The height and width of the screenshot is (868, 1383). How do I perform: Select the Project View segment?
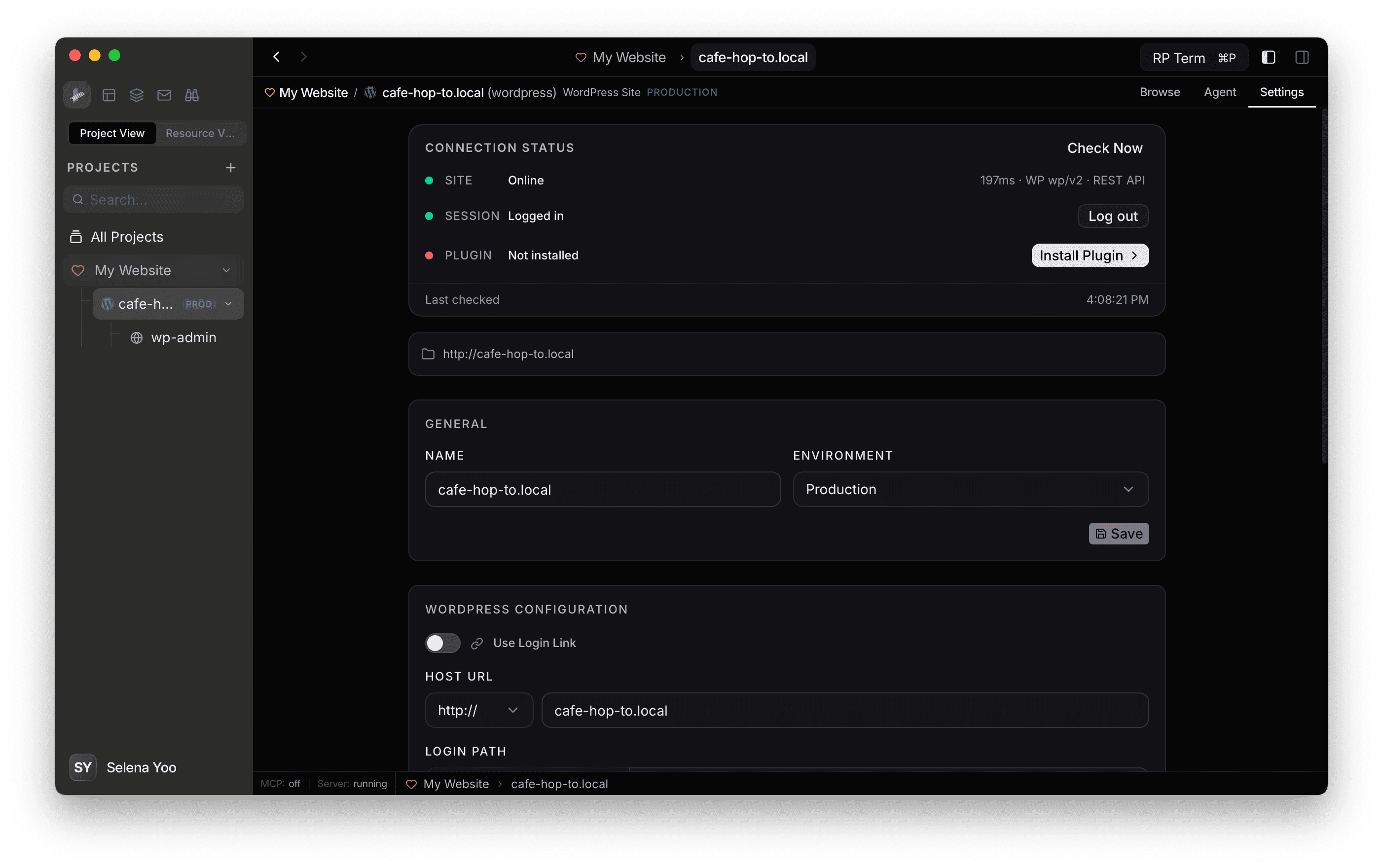coord(112,133)
